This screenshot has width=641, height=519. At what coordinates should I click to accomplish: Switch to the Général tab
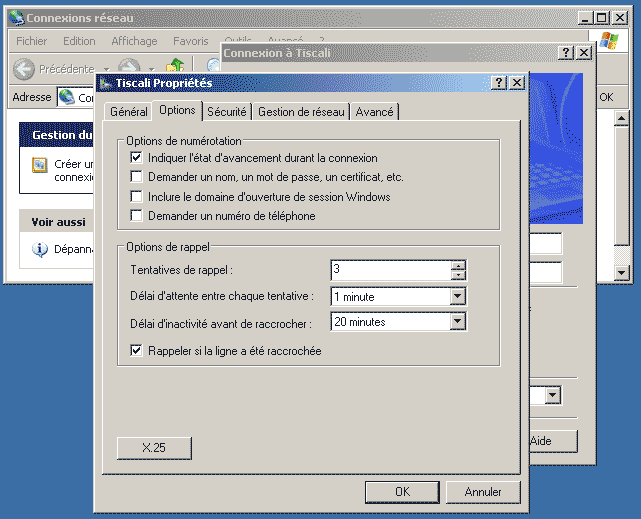pos(129,112)
